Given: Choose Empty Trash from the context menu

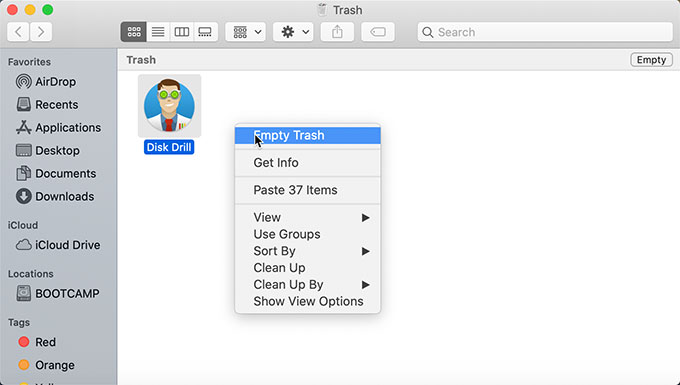Looking at the screenshot, I should [x=307, y=135].
